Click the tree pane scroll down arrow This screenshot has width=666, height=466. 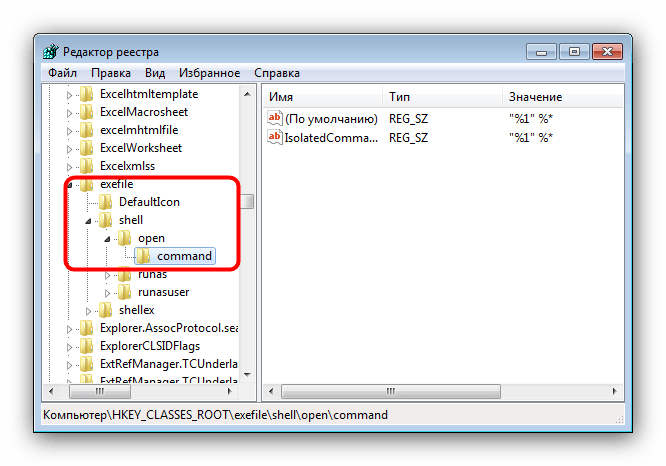(248, 375)
